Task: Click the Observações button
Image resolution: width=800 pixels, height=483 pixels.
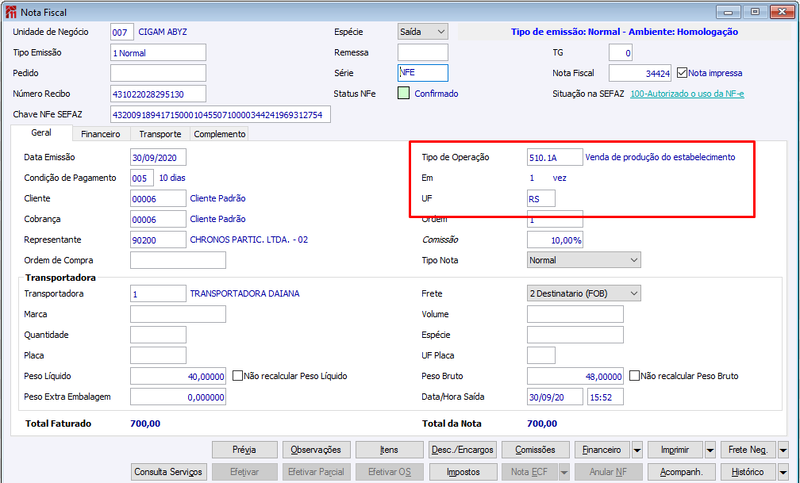Action: [x=316, y=450]
